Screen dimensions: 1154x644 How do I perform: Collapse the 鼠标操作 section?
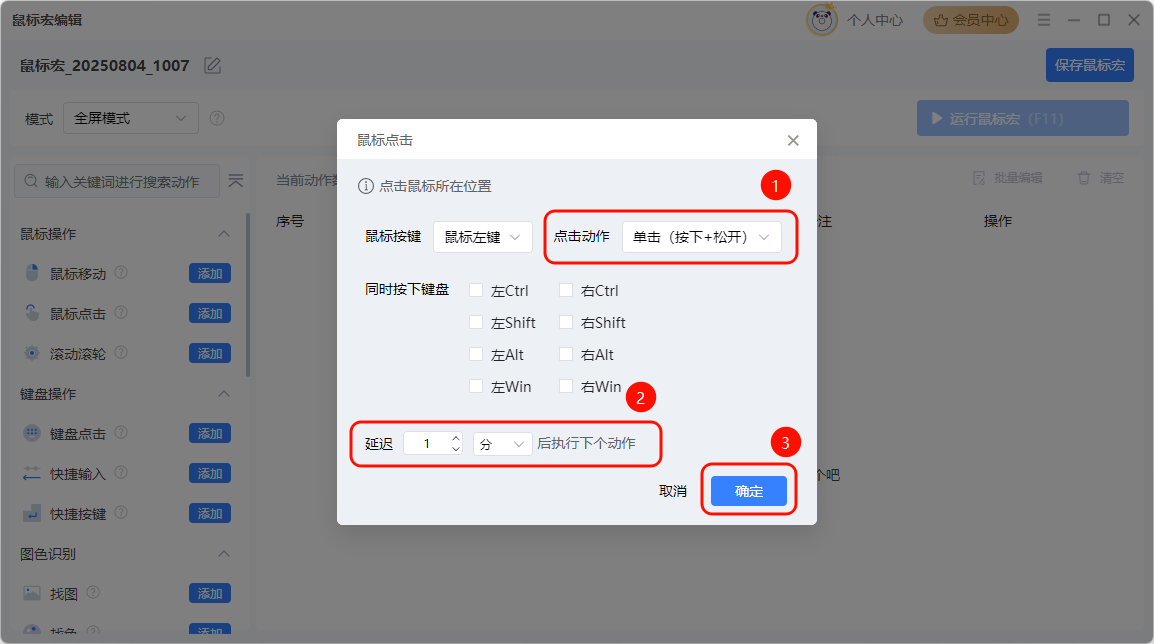(224, 233)
